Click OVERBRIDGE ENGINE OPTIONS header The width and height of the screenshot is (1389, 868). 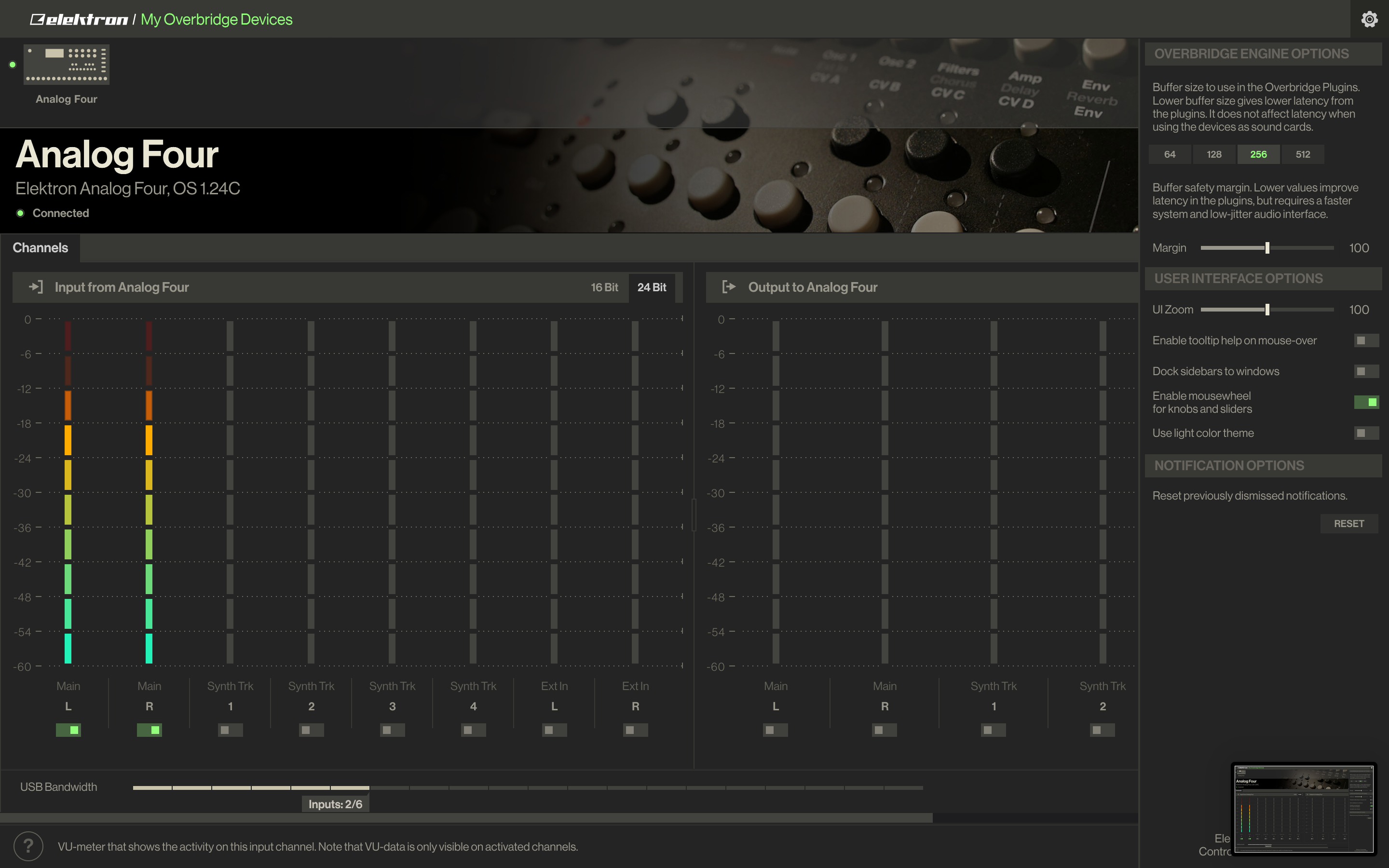pos(1263,54)
